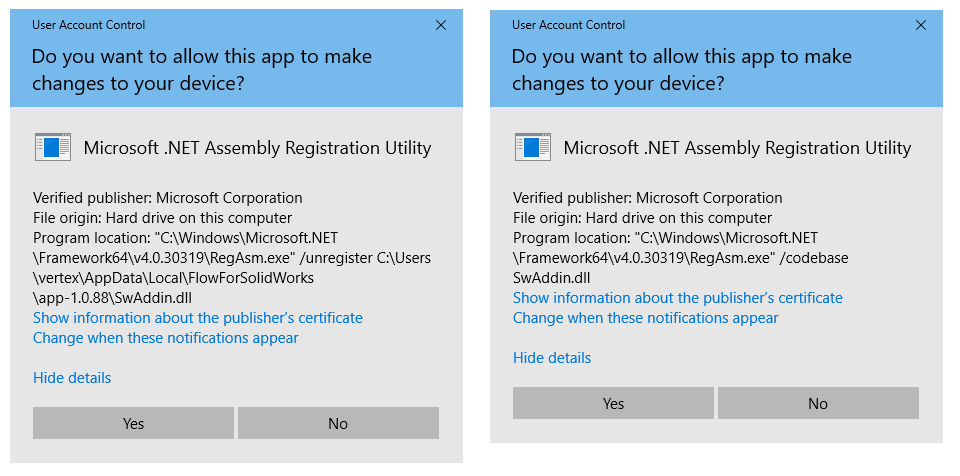Close the /unregister User Account Control dialog
The width and height of the screenshot is (960, 476).
pos(441,24)
